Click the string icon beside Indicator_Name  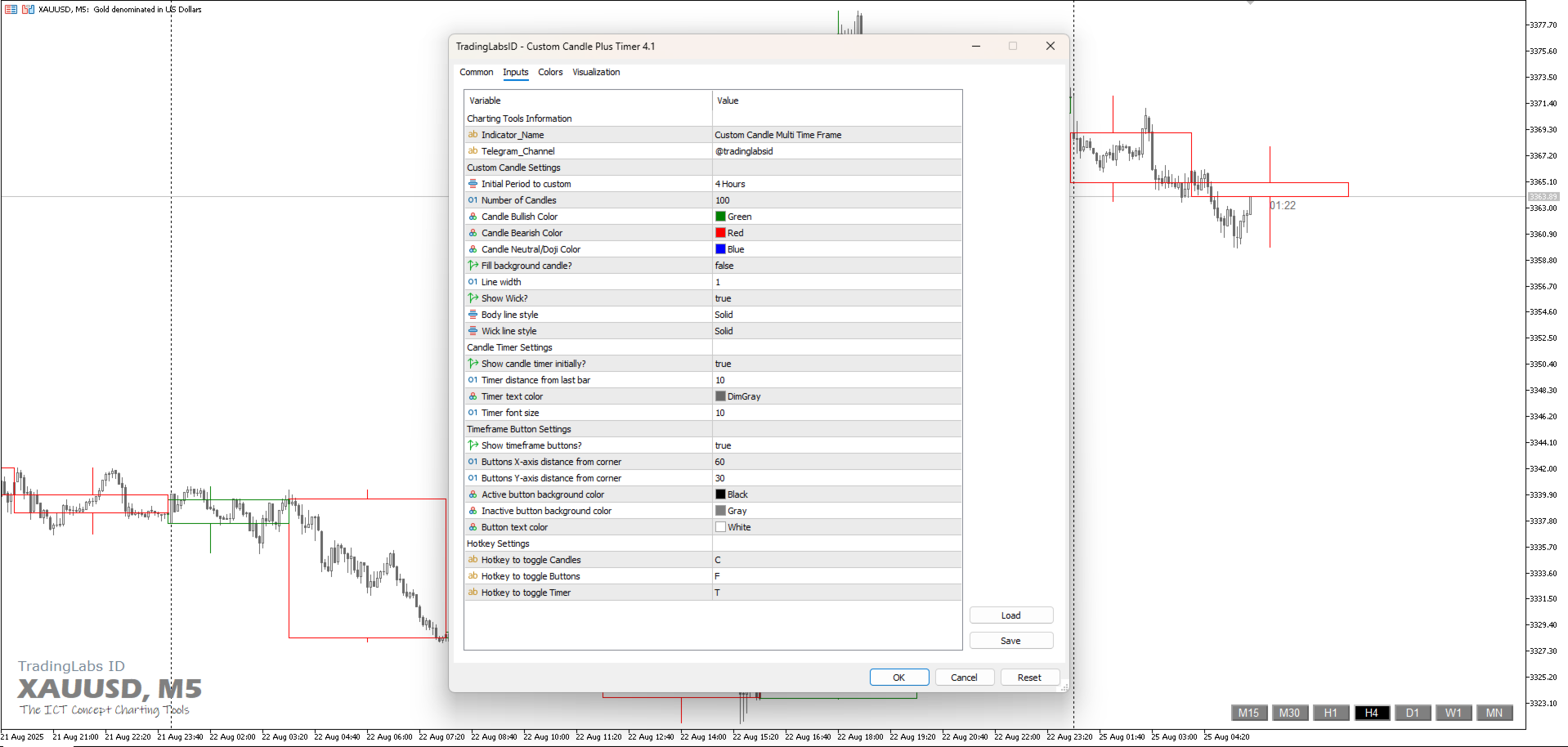pos(473,135)
